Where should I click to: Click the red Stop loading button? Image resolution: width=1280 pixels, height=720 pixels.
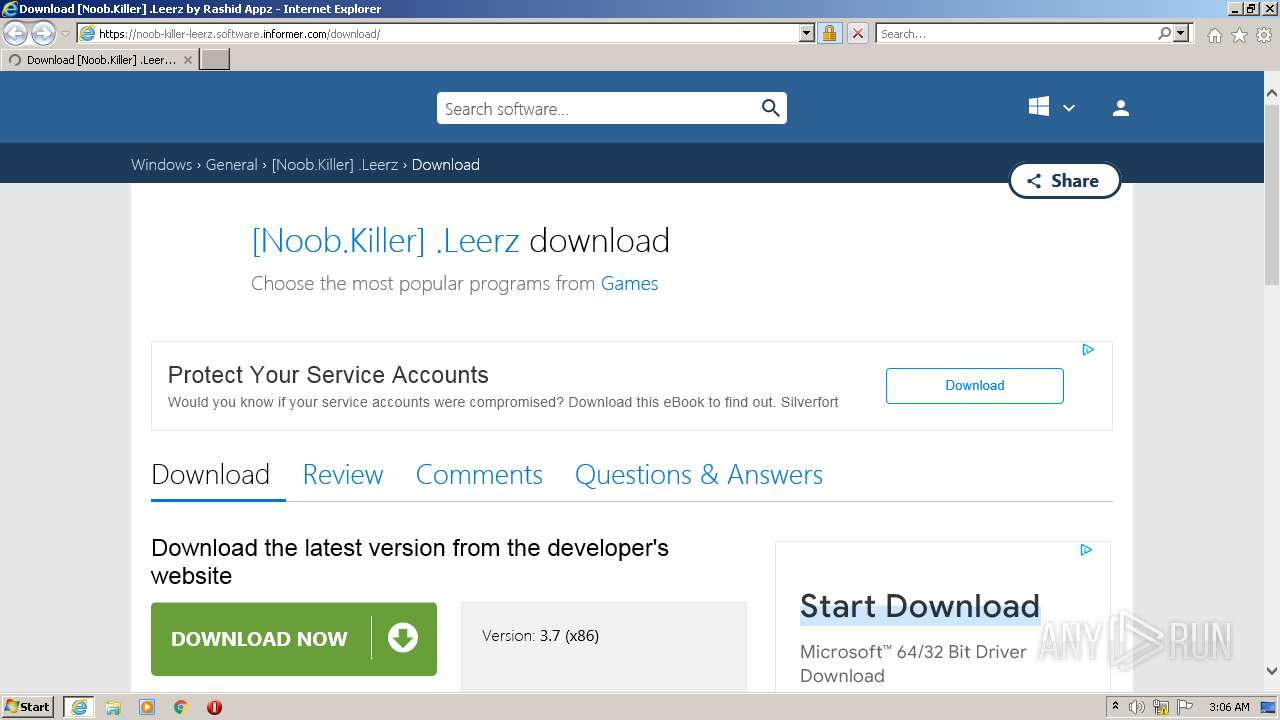857,33
